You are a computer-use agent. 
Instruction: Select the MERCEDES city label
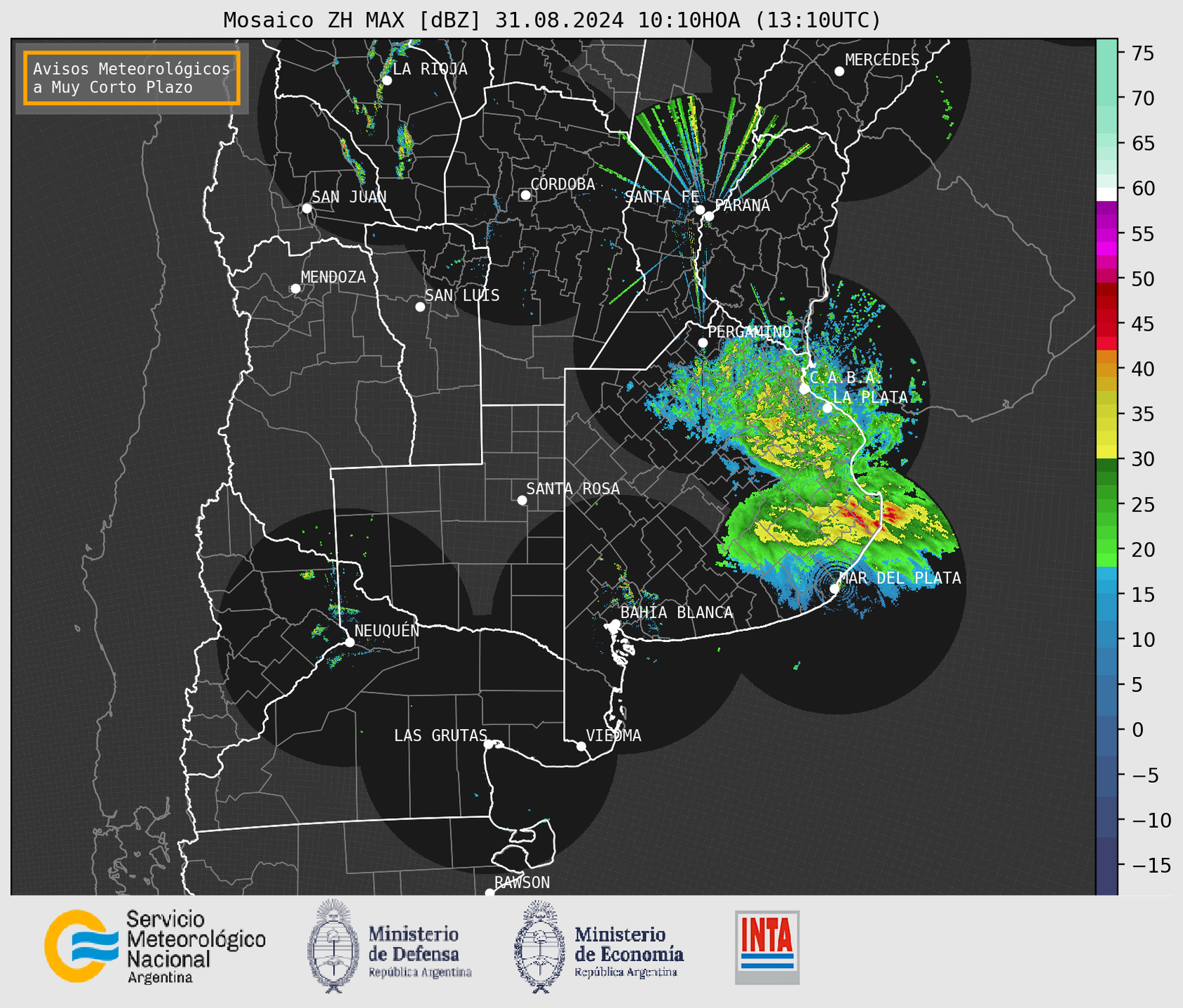882,60
